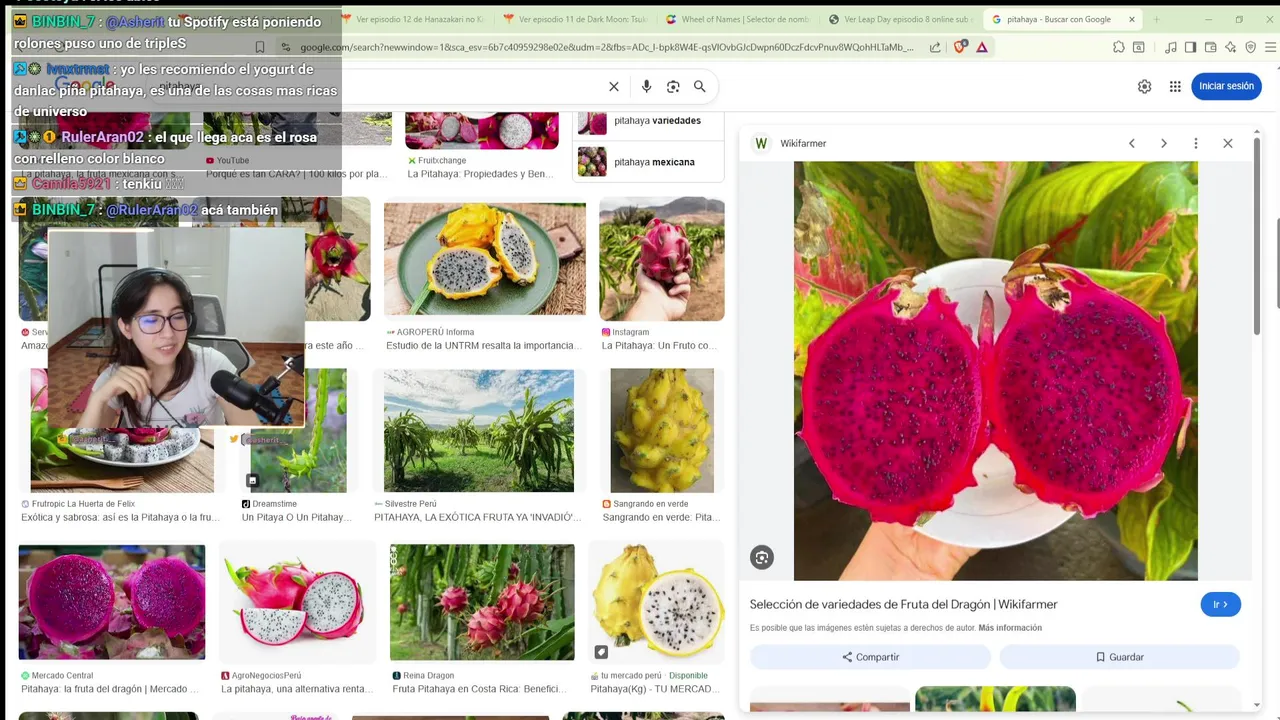Switch to Dark Moon episodio 11 tab
This screenshot has height=720, width=1280.
pos(575,19)
